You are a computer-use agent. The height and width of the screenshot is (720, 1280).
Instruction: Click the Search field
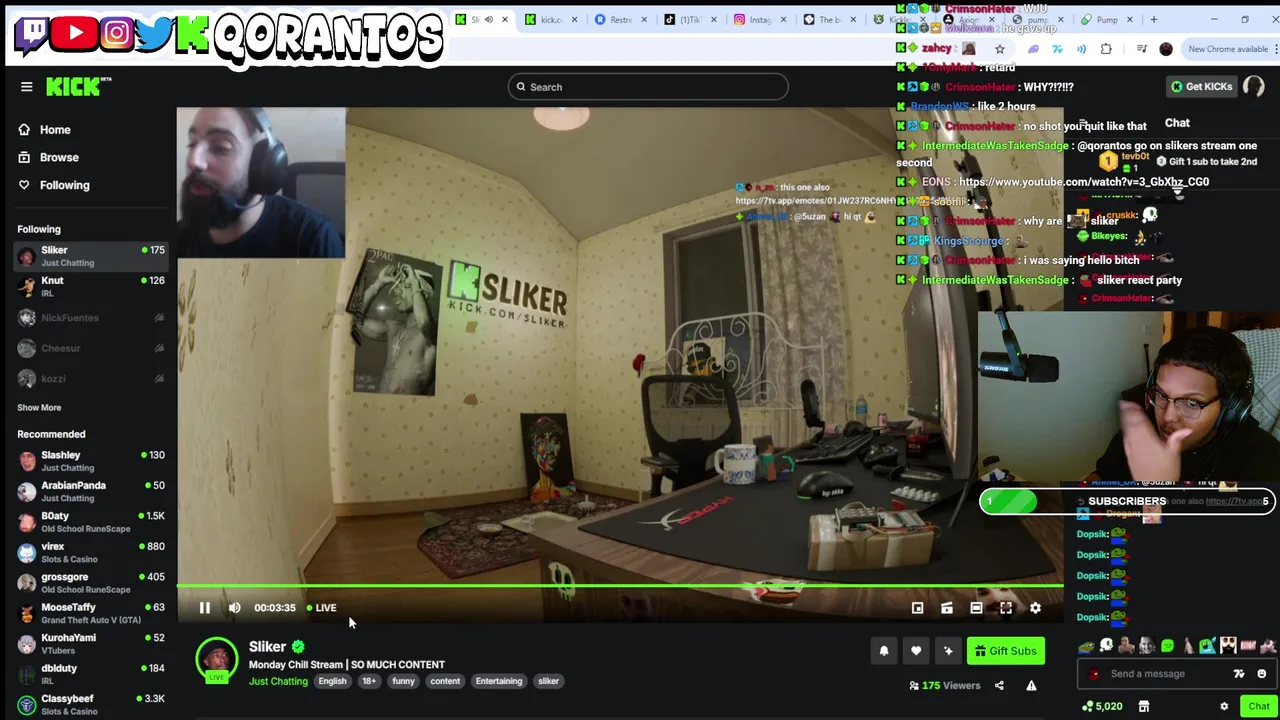pyautogui.click(x=647, y=87)
